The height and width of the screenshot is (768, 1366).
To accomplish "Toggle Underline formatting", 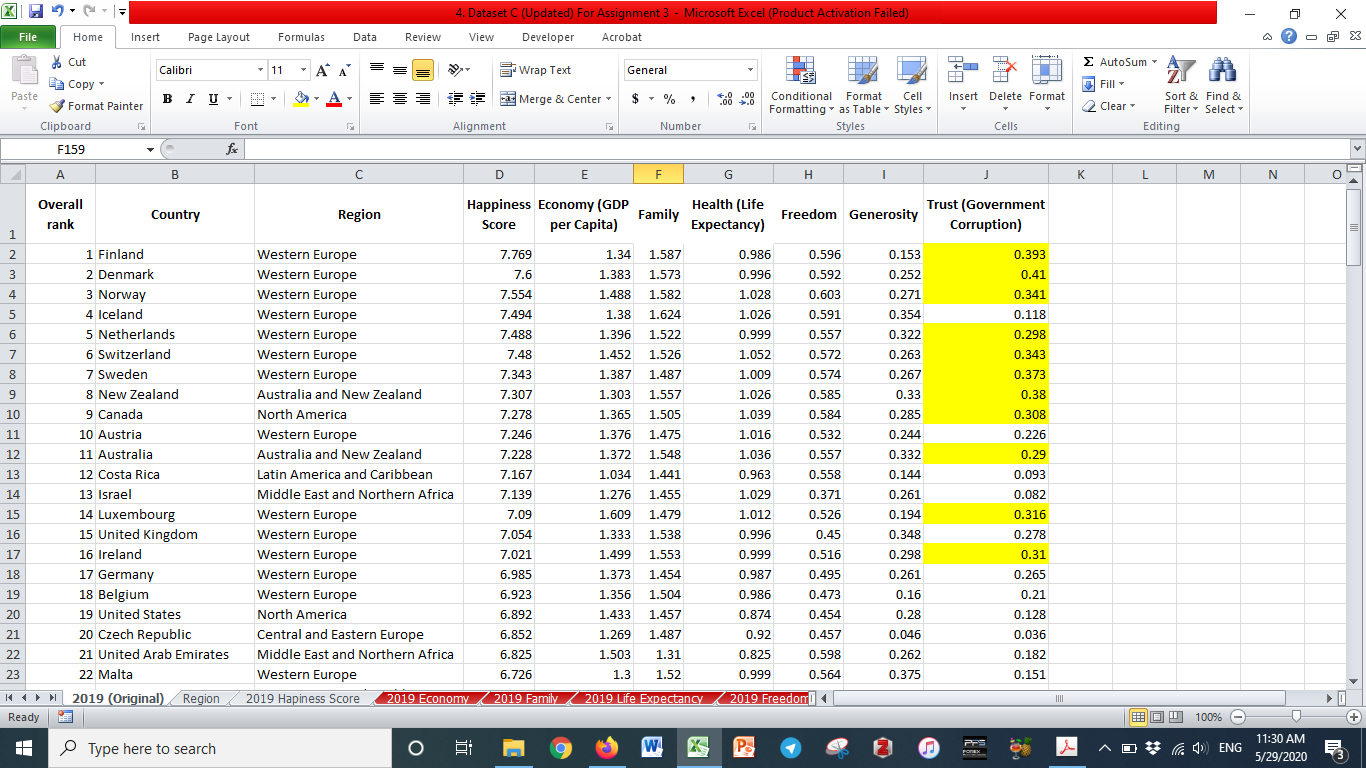I will (x=213, y=99).
